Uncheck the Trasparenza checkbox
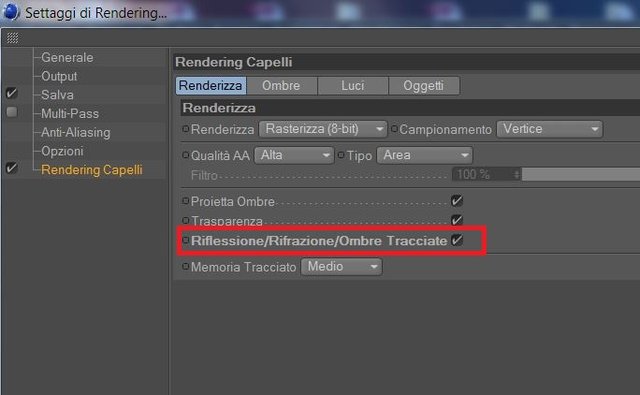The image size is (640, 395). [x=457, y=220]
